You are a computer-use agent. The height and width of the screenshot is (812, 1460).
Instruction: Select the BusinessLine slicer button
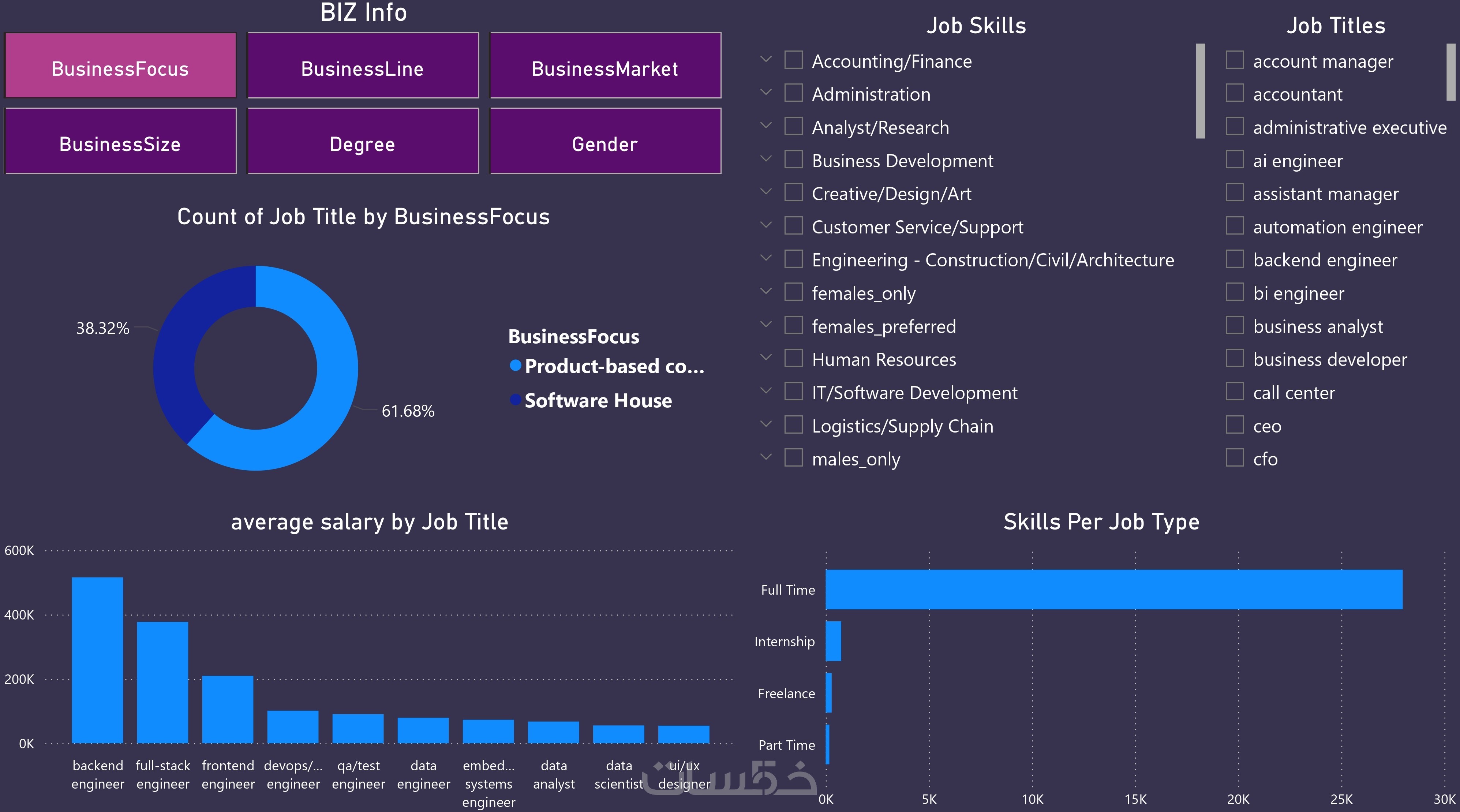362,68
